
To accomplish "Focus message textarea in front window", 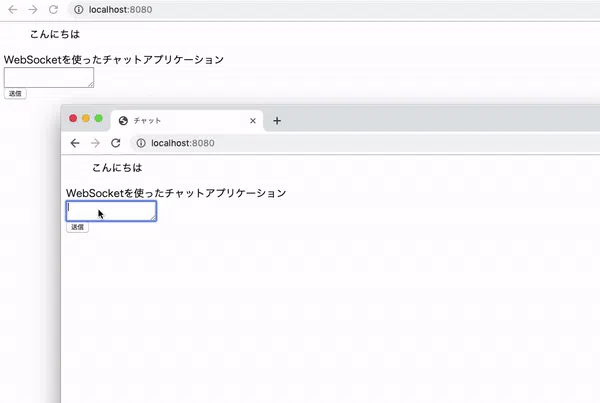I will 111,211.
